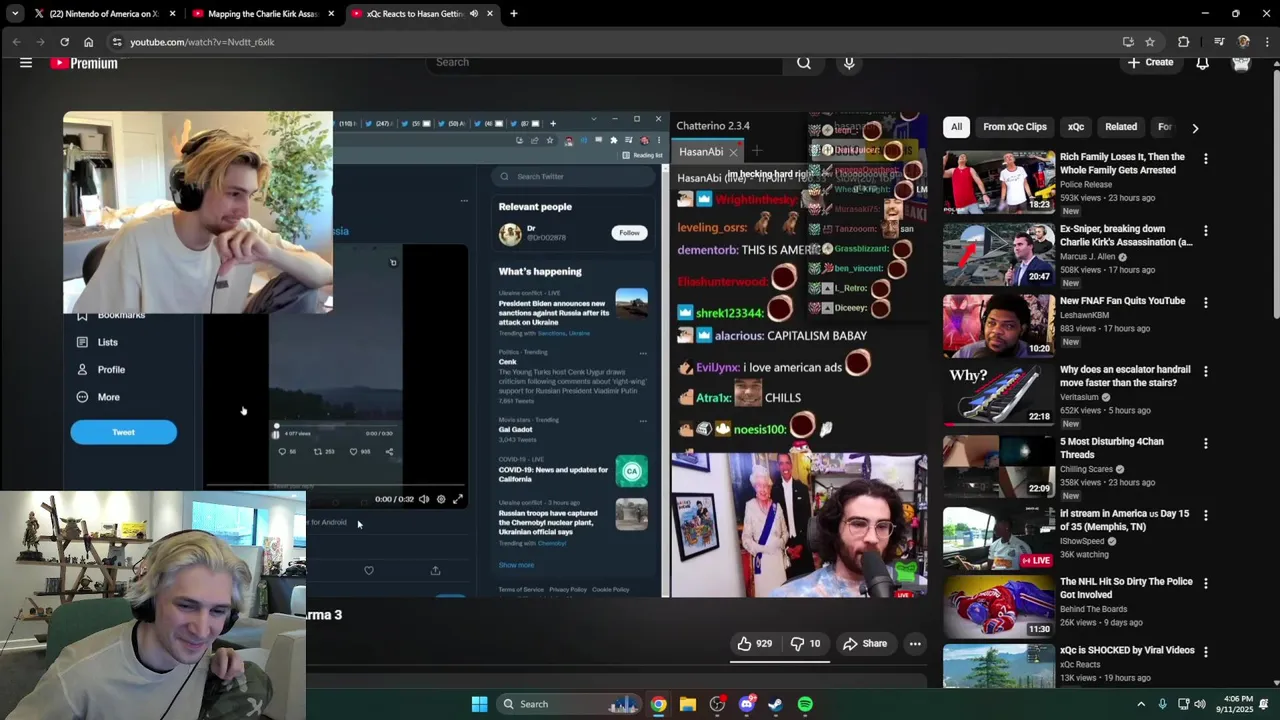The height and width of the screenshot is (720, 1280).
Task: Open options for The NHL Hit video
Action: (x=1206, y=584)
